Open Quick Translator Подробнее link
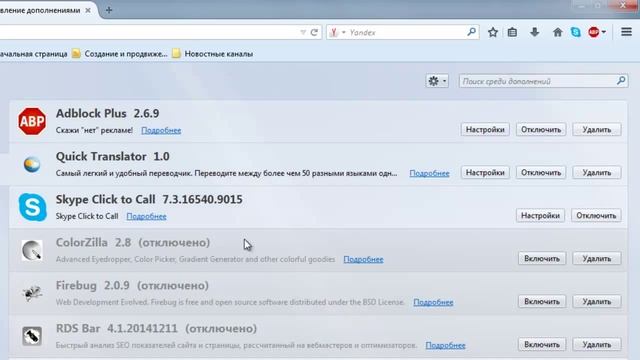Viewport: 640px width, 360px height. click(x=429, y=173)
